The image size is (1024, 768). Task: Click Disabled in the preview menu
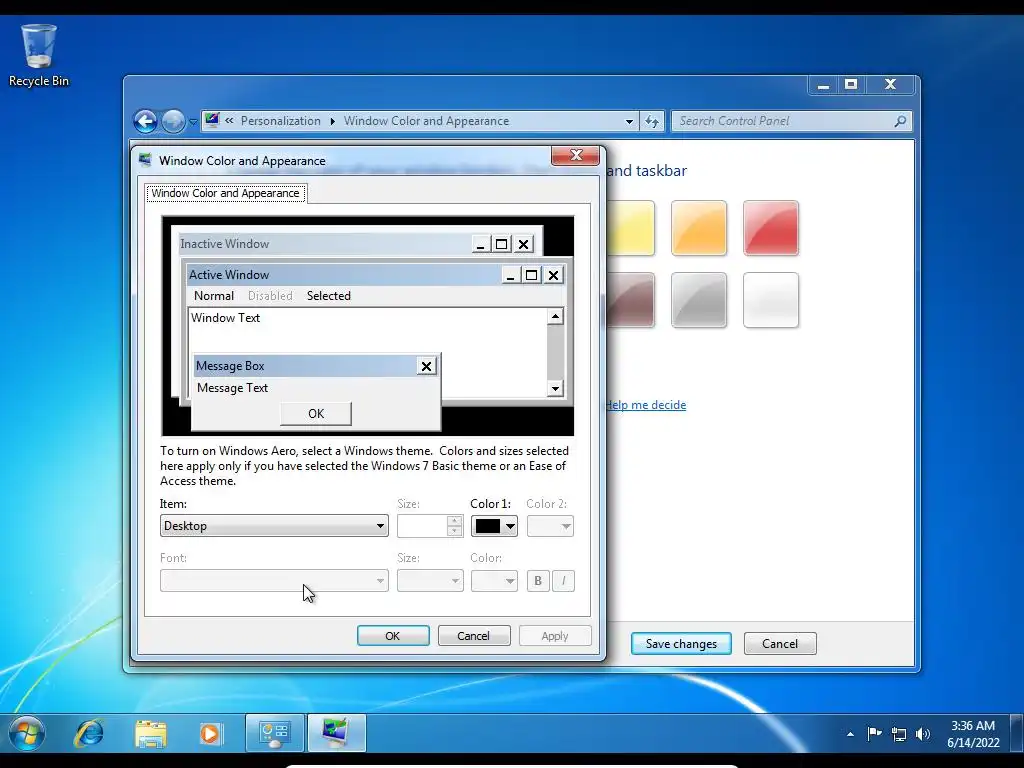270,296
